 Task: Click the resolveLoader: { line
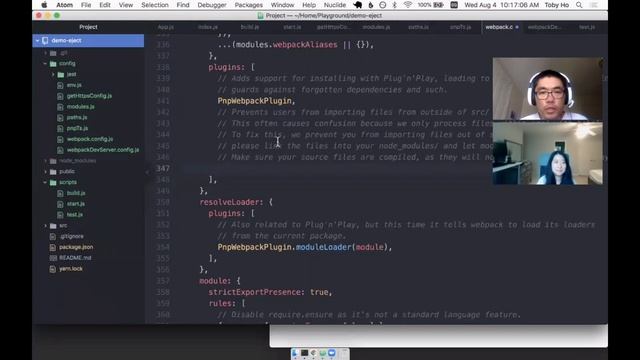coord(236,202)
